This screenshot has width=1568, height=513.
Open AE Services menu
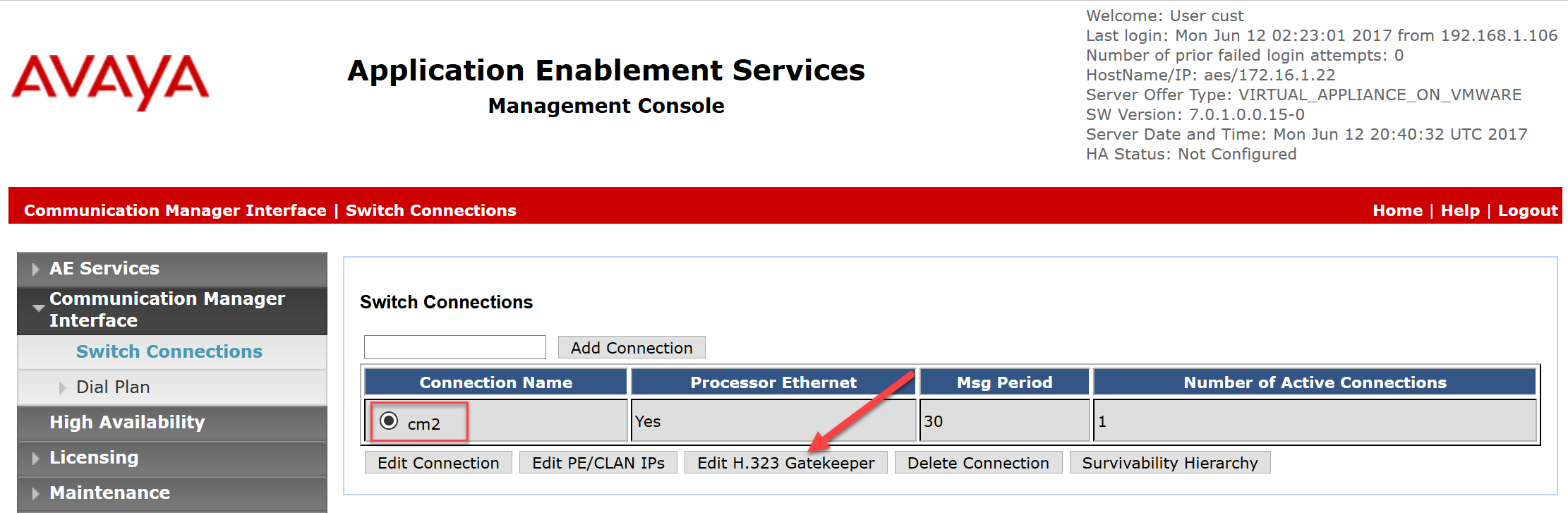click(x=172, y=269)
